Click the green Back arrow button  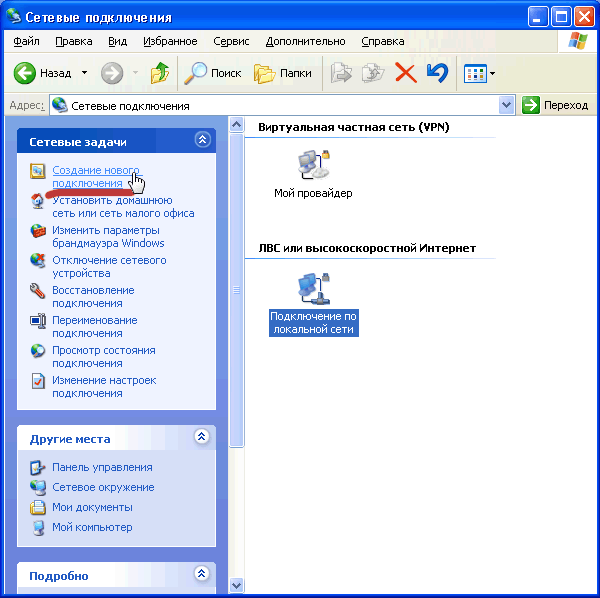click(x=24, y=73)
